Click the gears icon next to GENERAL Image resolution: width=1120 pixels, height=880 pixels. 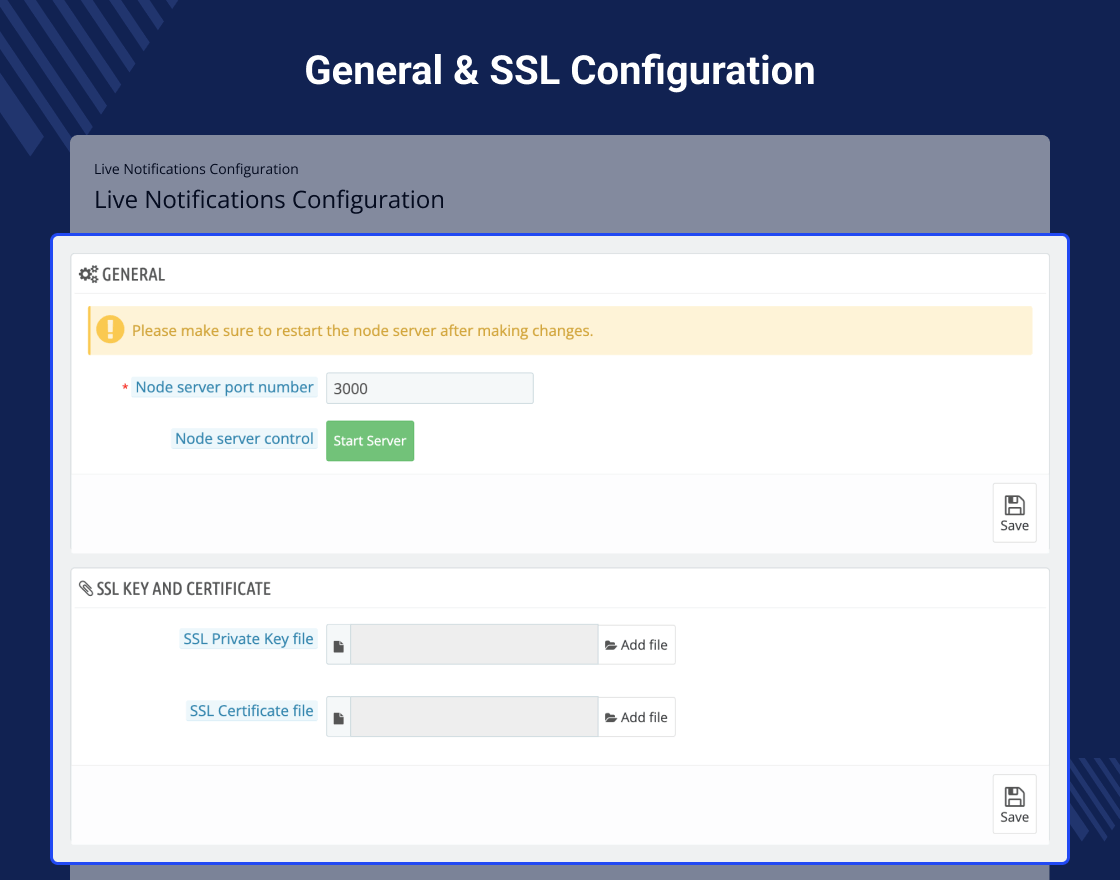[x=89, y=274]
